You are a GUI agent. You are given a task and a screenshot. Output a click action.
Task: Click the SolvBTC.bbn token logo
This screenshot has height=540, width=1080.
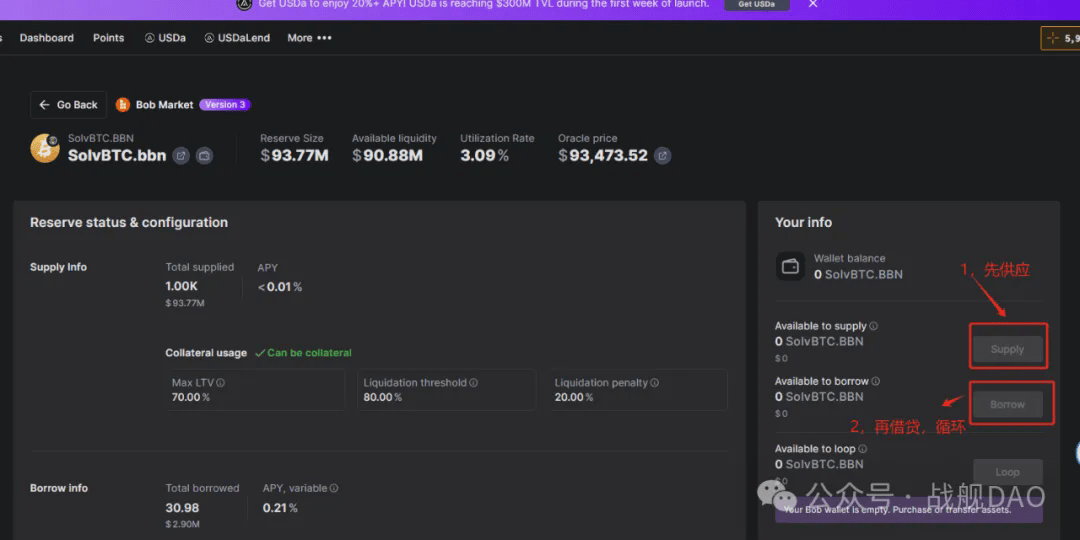coord(45,148)
